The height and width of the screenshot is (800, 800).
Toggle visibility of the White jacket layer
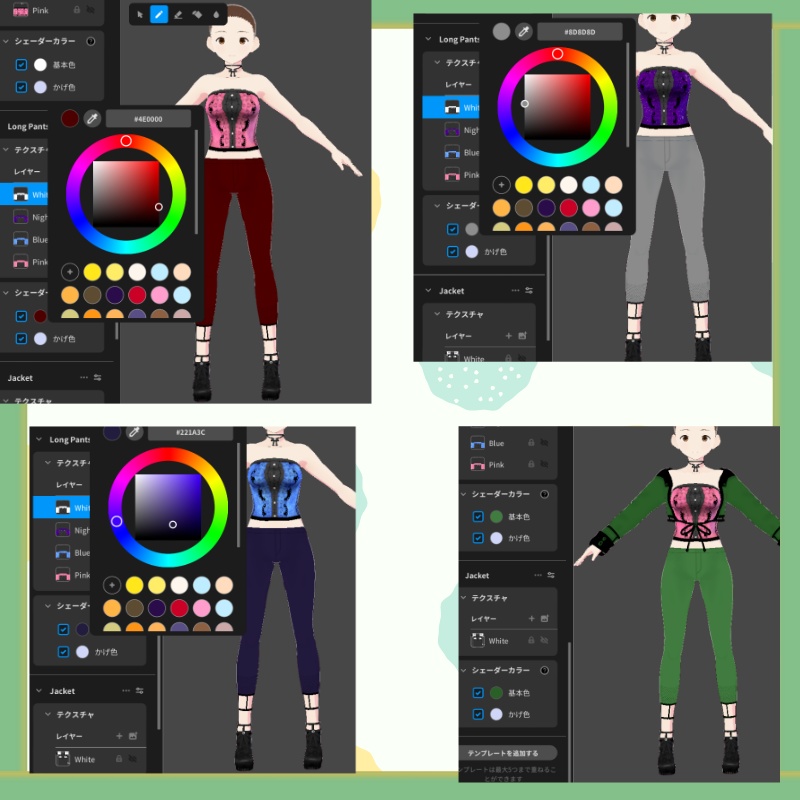pyautogui.click(x=545, y=641)
